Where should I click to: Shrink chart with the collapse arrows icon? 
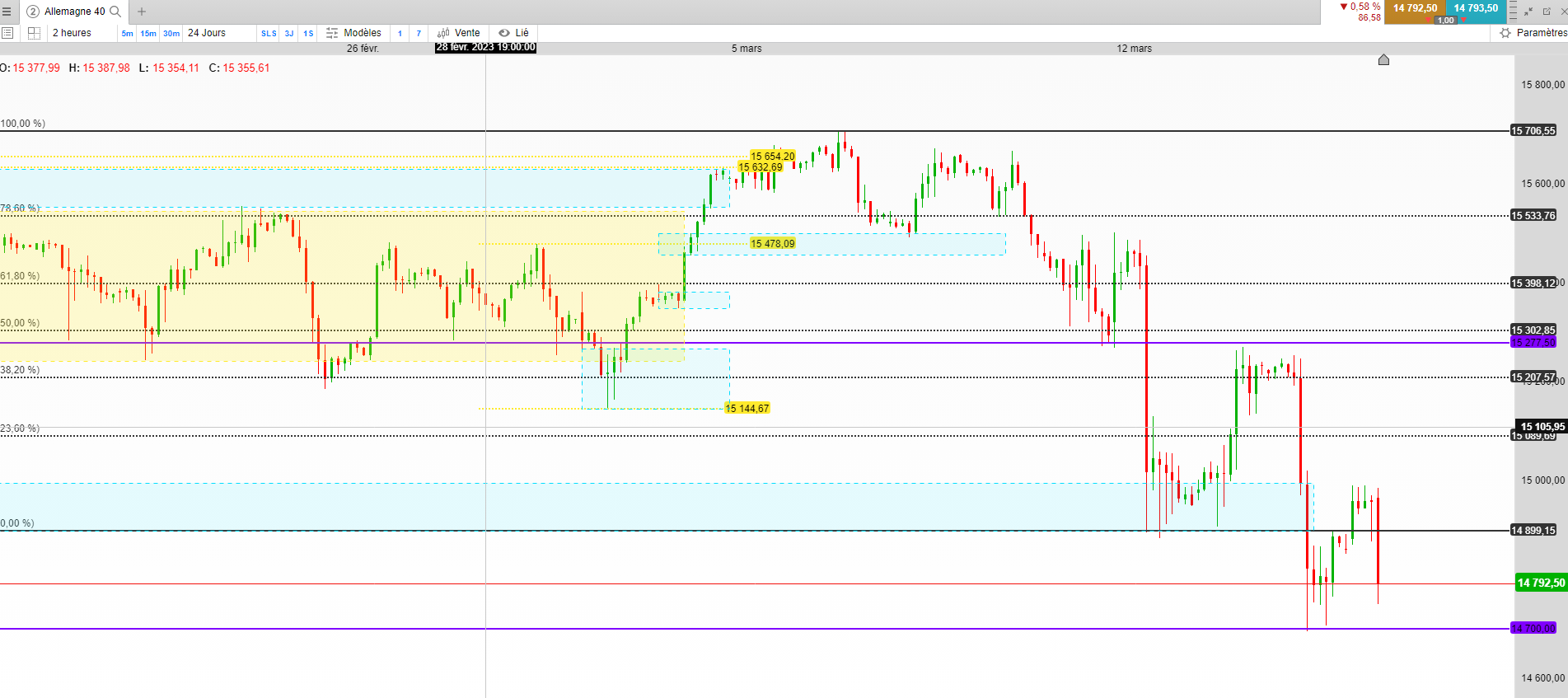(1528, 12)
